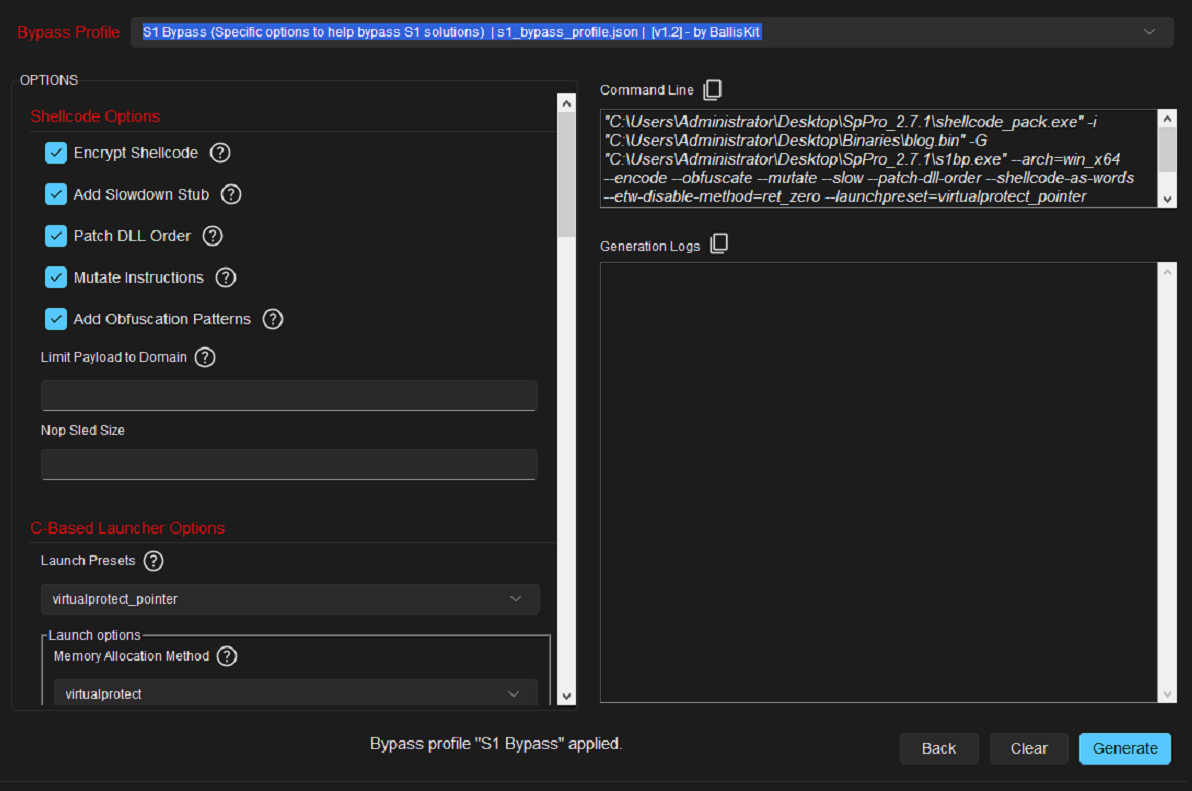Focus the Nop Sled Size field
Image resolution: width=1192 pixels, height=791 pixels.
(289, 464)
